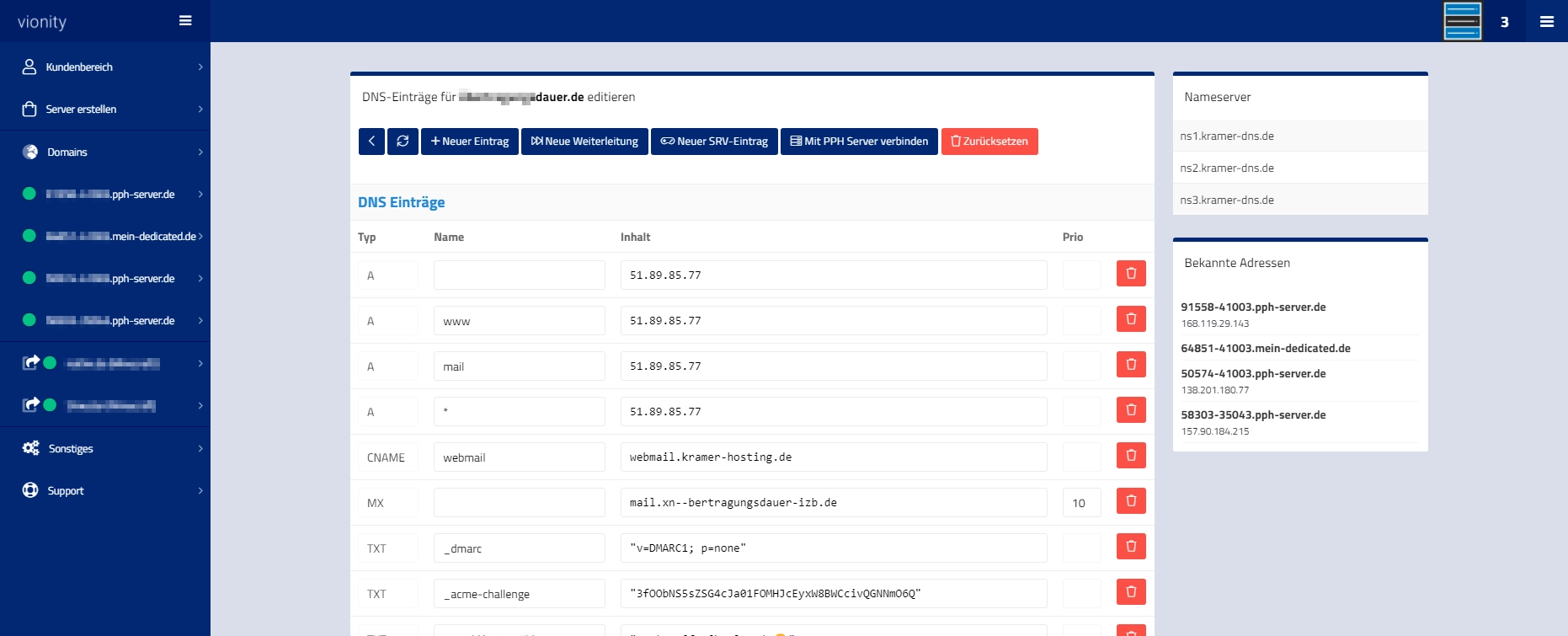Image resolution: width=1568 pixels, height=636 pixels.
Task: Click the wildcard * name field
Action: (520, 412)
